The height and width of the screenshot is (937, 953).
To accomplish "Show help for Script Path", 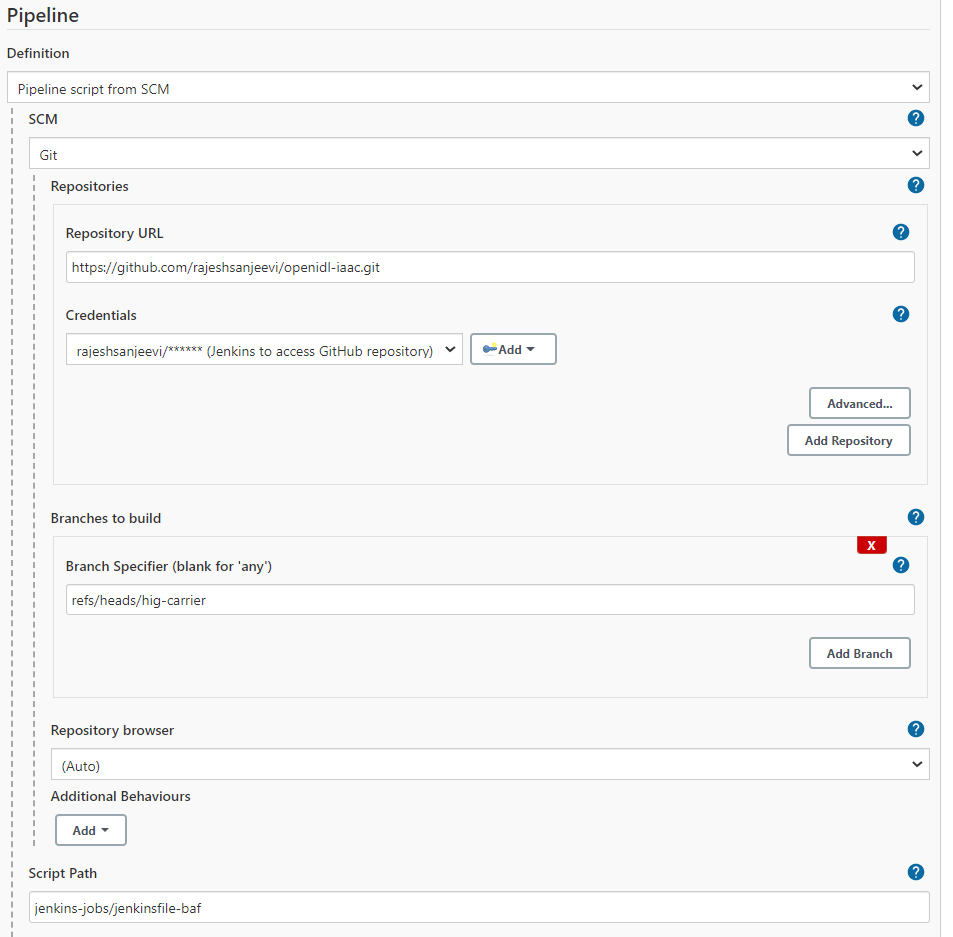I will tap(915, 872).
